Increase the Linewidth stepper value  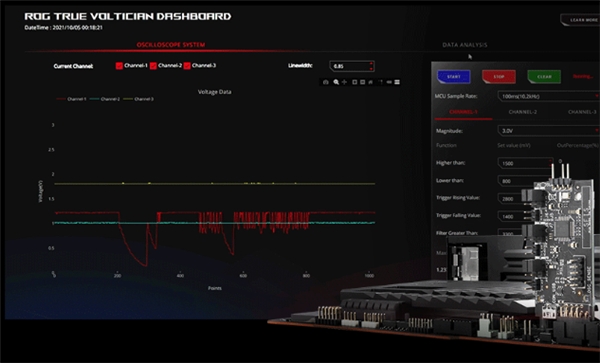point(371,63)
